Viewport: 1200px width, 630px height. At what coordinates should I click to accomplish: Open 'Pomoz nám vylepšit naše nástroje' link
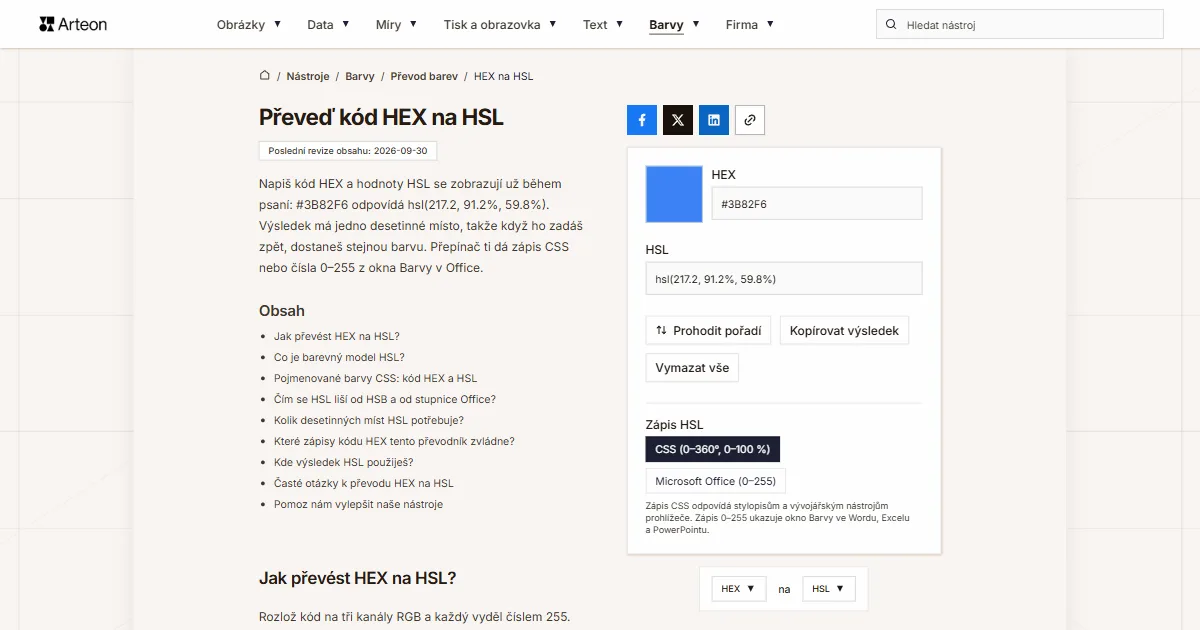[x=358, y=504]
